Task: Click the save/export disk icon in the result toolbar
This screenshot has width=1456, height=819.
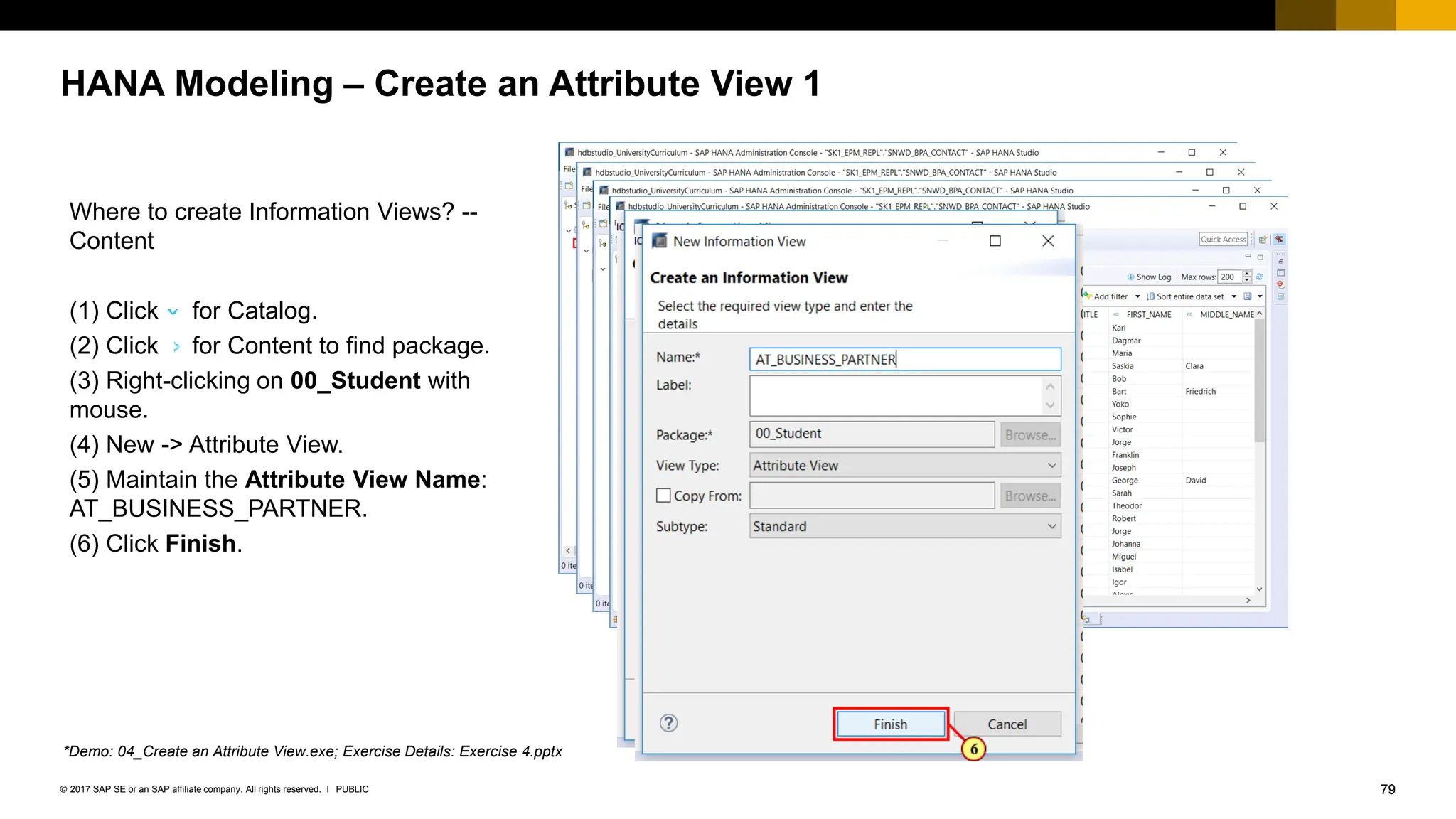Action: coord(1248,296)
